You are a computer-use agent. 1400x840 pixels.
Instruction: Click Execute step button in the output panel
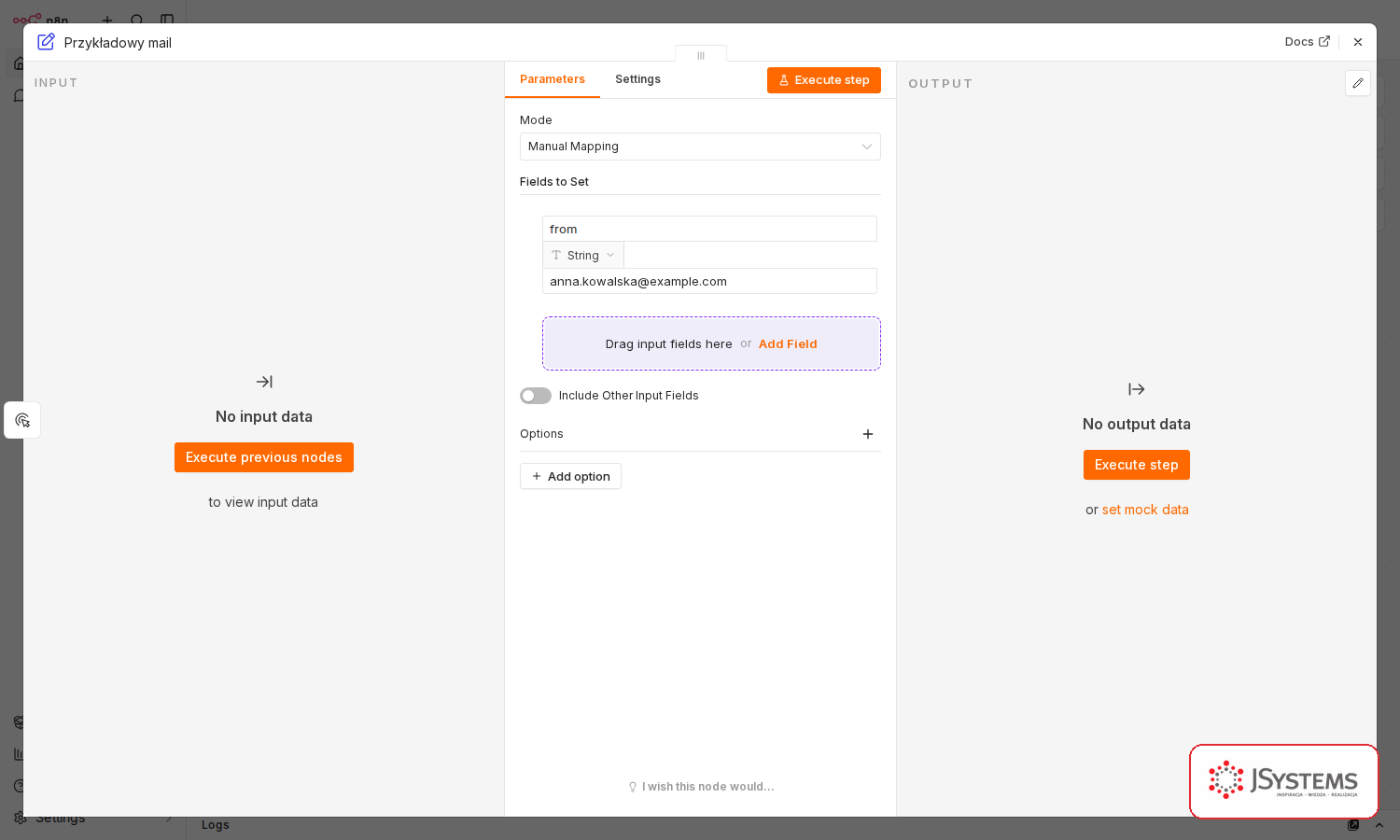coord(1137,465)
